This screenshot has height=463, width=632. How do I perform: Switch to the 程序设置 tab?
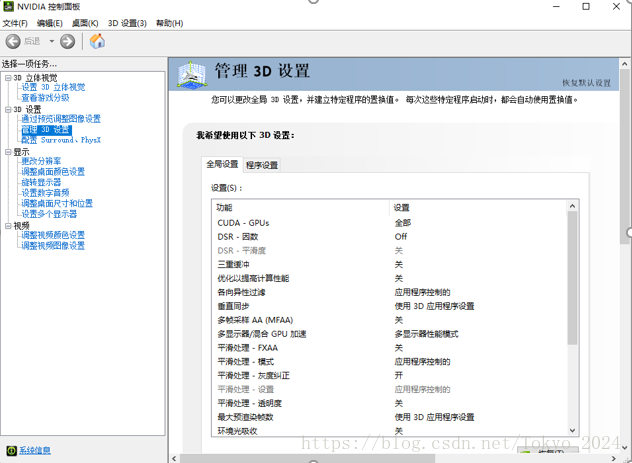click(262, 165)
